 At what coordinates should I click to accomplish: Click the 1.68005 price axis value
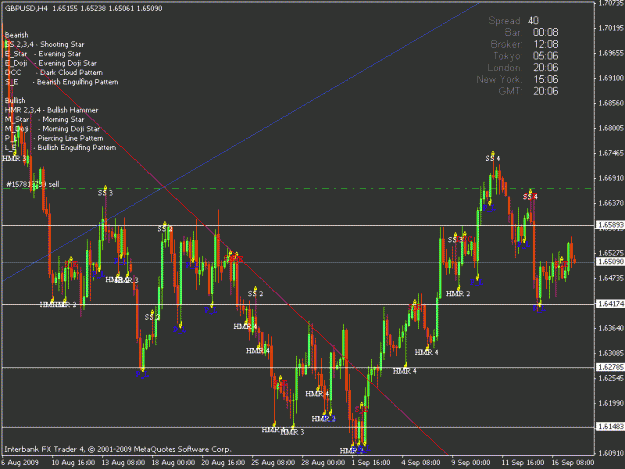coord(611,128)
